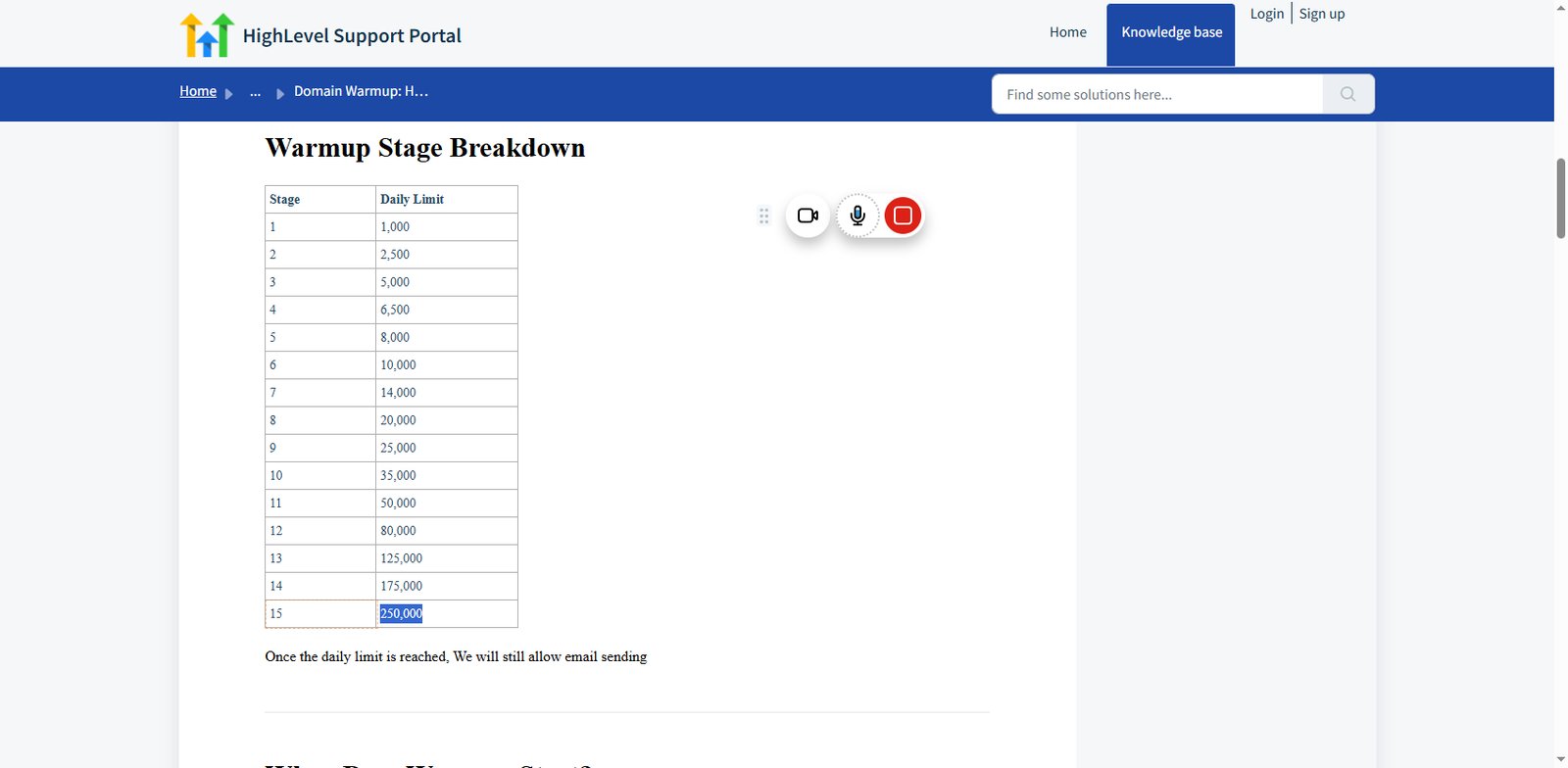
Task: Follow the Sign up link
Action: (x=1321, y=14)
